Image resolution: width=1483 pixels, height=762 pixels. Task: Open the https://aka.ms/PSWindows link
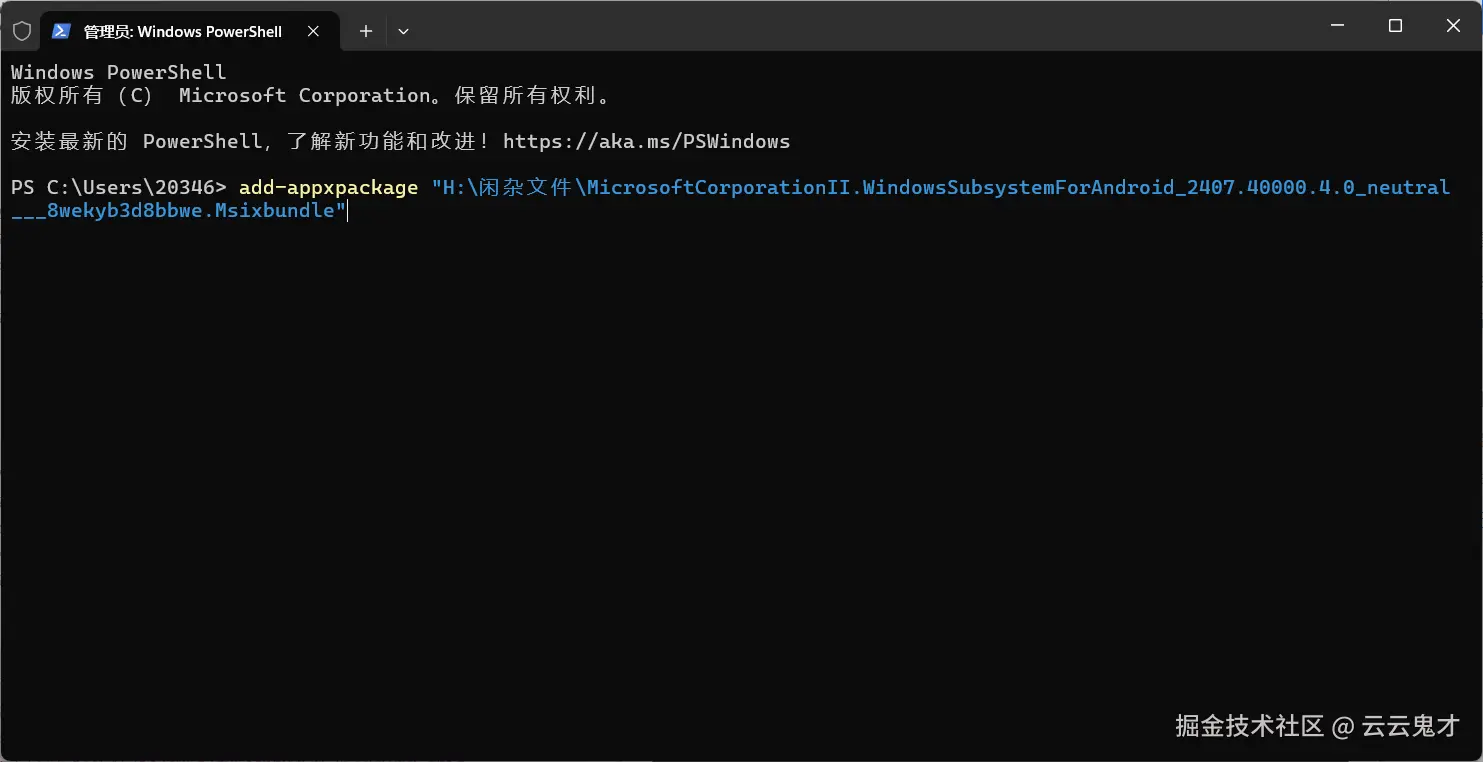[646, 142]
